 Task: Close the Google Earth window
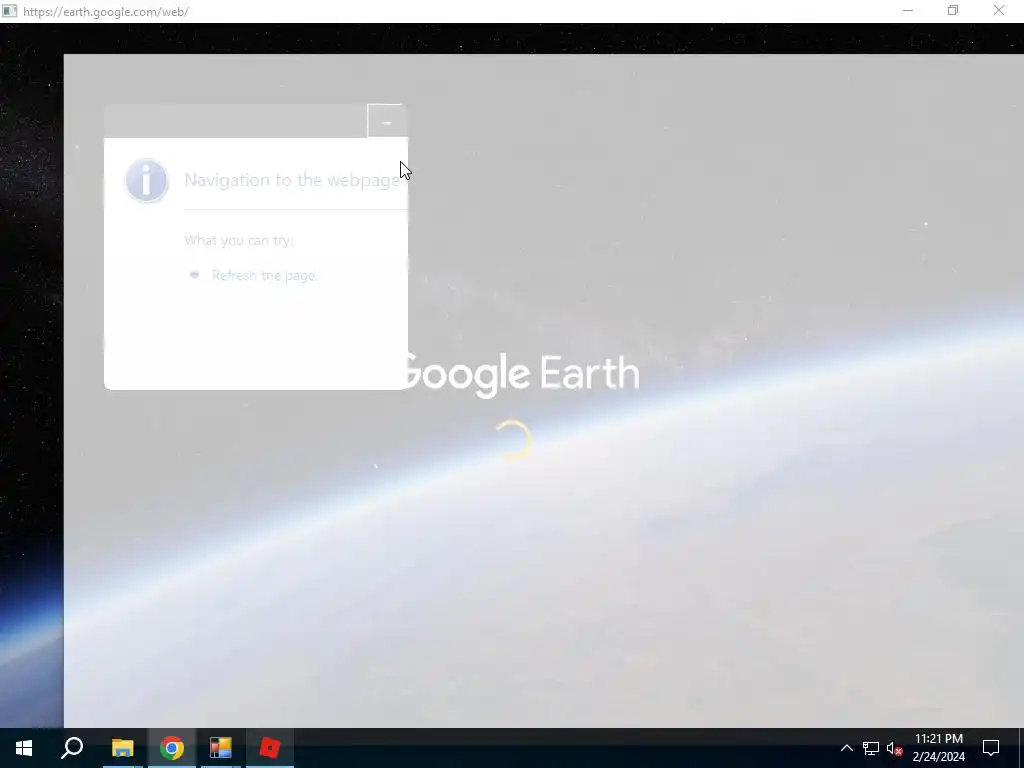tap(999, 11)
